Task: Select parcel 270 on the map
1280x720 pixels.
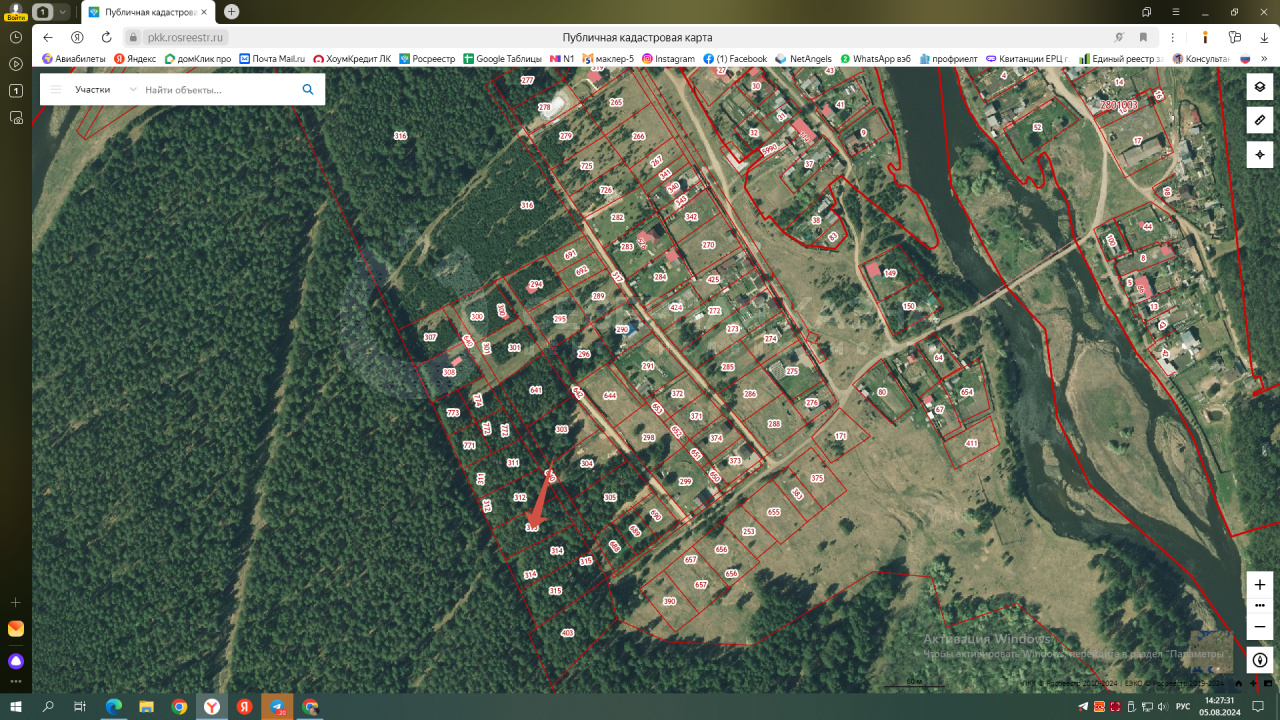Action: [x=709, y=245]
